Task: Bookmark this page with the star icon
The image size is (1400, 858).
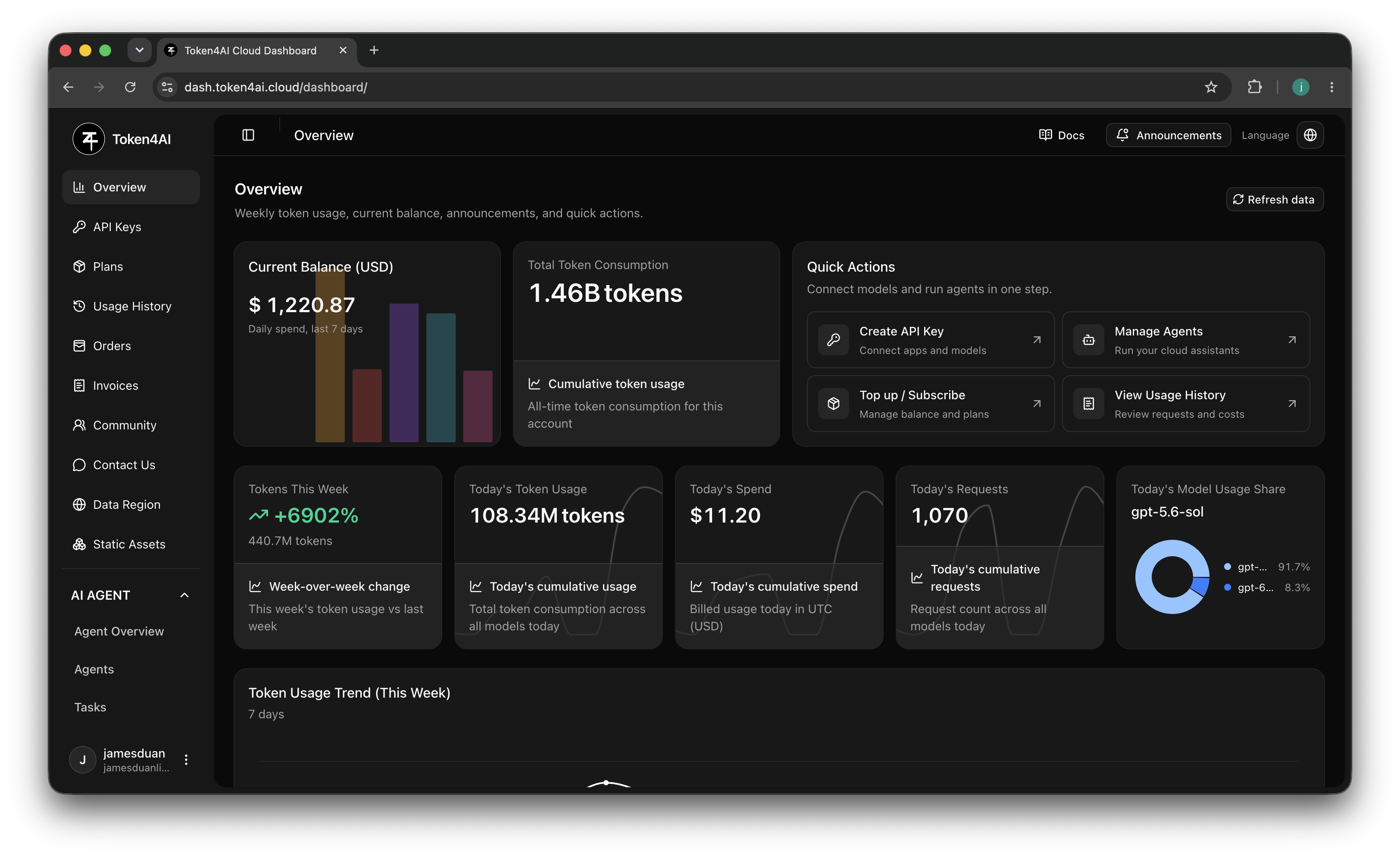Action: coord(1211,87)
